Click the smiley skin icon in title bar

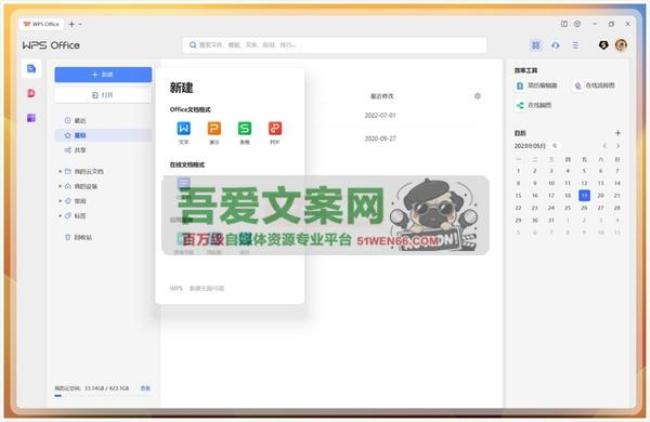coord(577,24)
